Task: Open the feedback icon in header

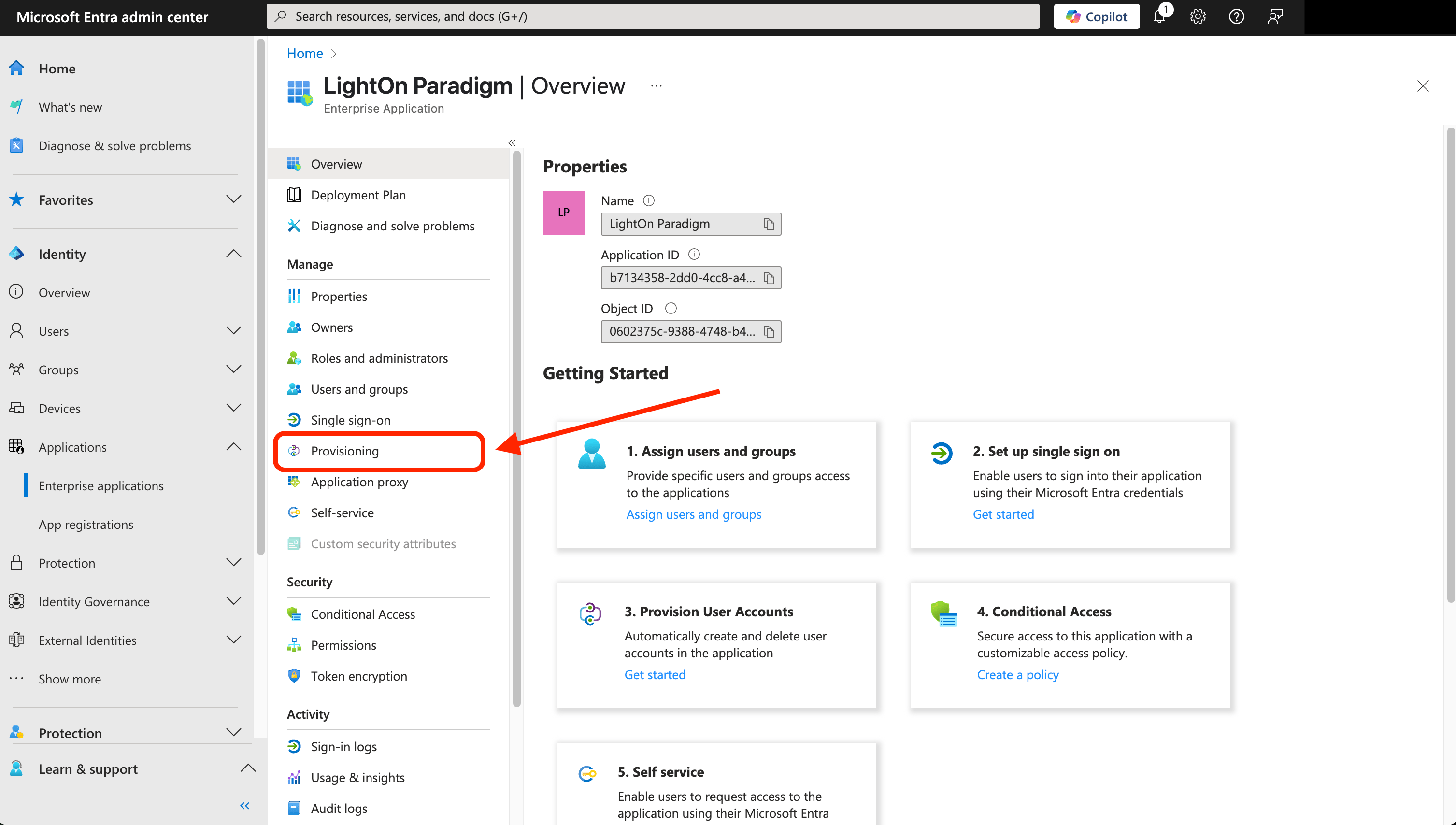Action: tap(1275, 17)
